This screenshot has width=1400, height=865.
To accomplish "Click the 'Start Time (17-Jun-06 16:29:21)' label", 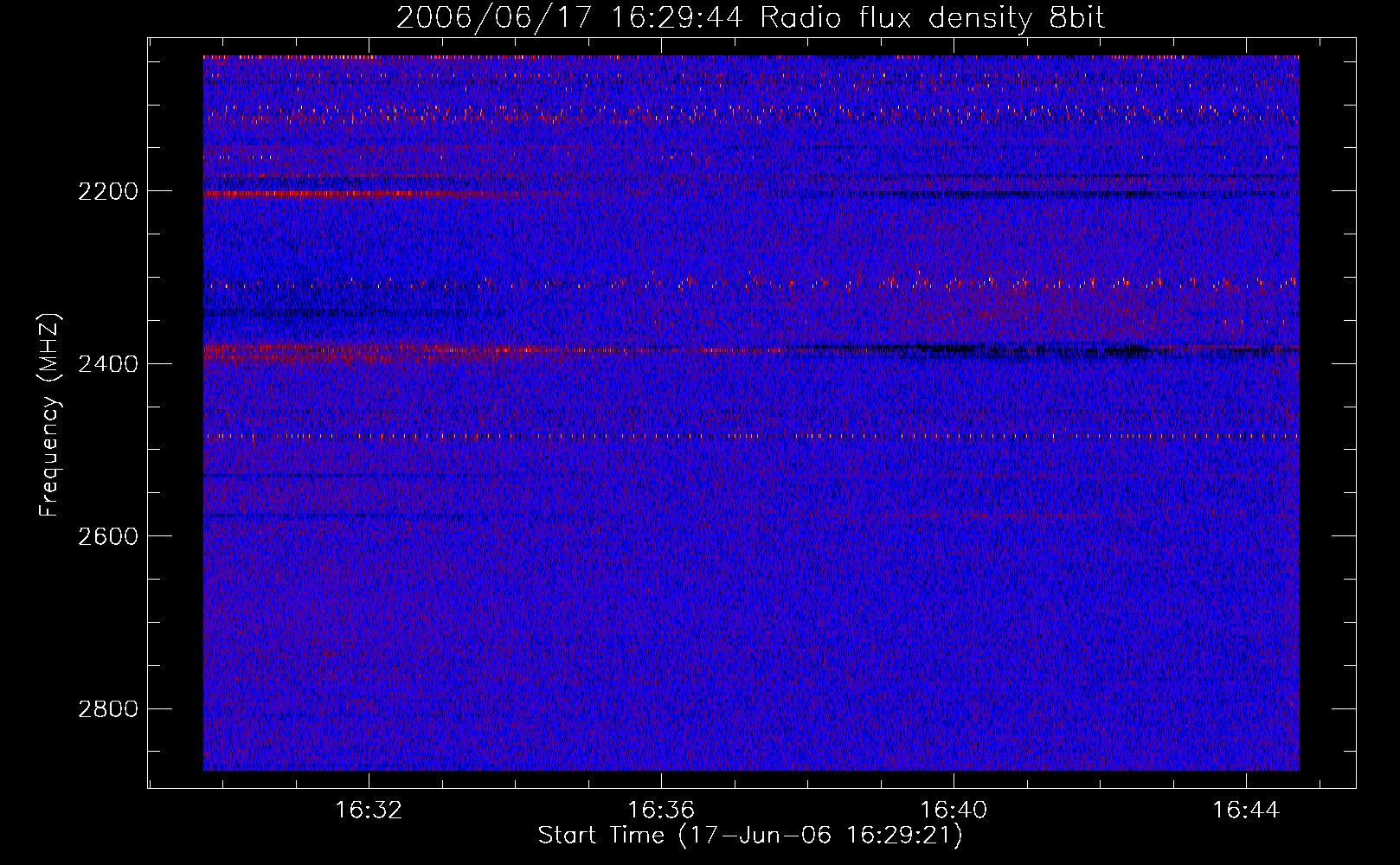I will coord(750,836).
